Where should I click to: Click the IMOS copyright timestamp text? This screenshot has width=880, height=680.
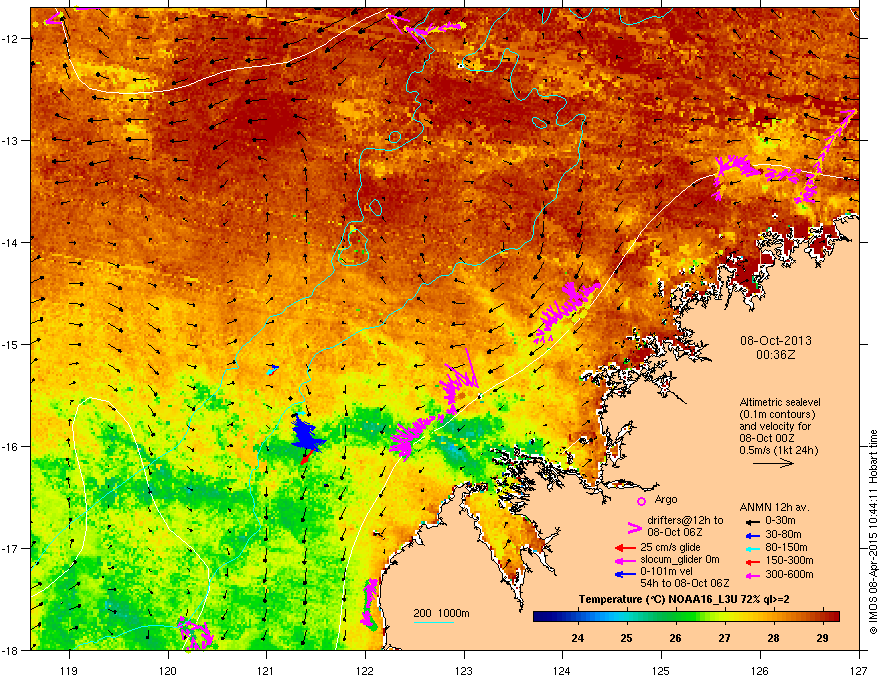tap(873, 532)
